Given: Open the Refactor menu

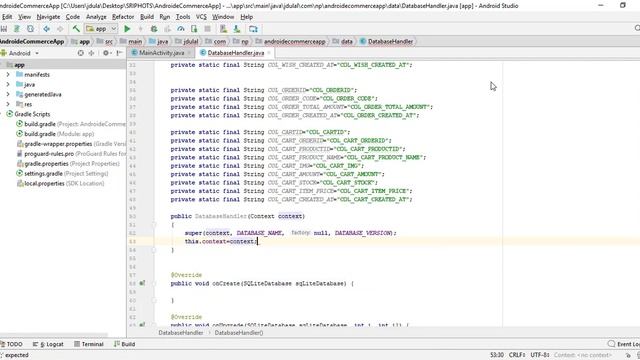Looking at the screenshot, I should click(x=123, y=17).
